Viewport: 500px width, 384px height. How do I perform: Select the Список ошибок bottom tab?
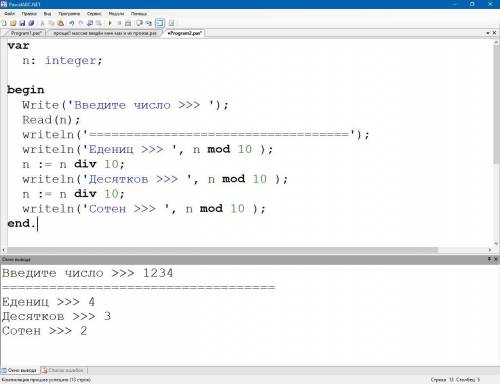point(63,370)
